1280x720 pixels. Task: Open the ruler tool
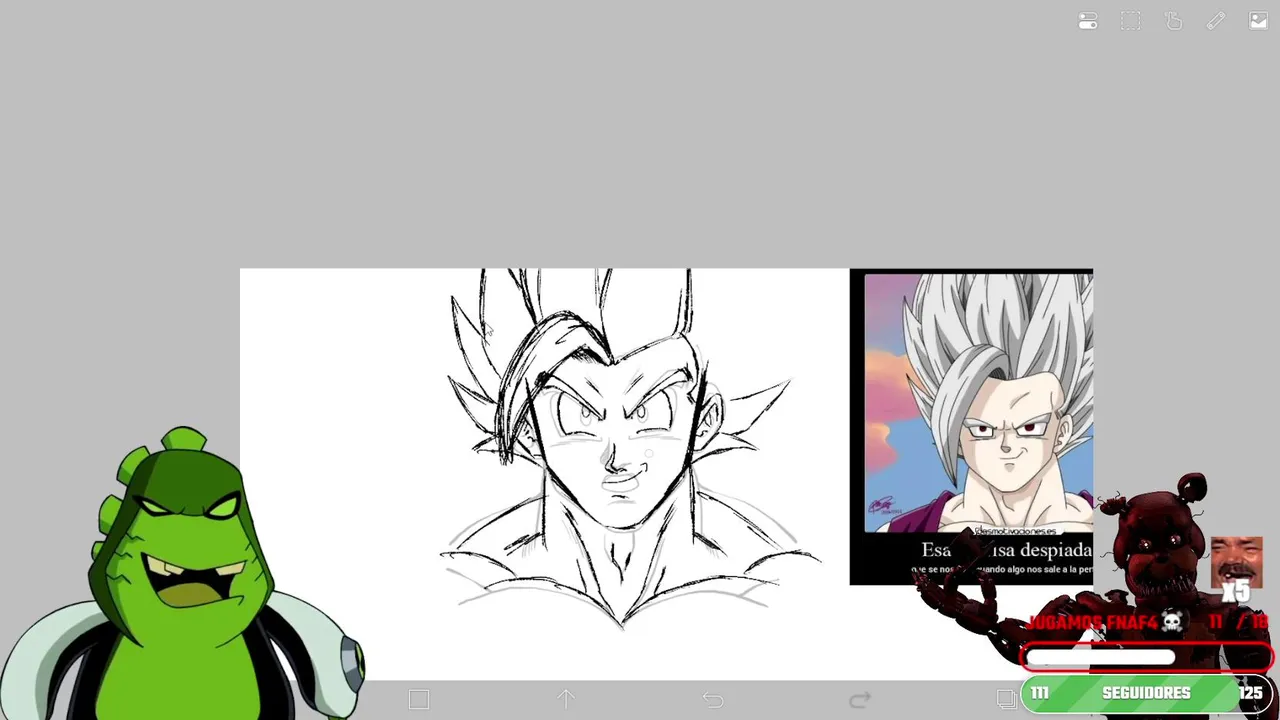pyautogui.click(x=1215, y=21)
